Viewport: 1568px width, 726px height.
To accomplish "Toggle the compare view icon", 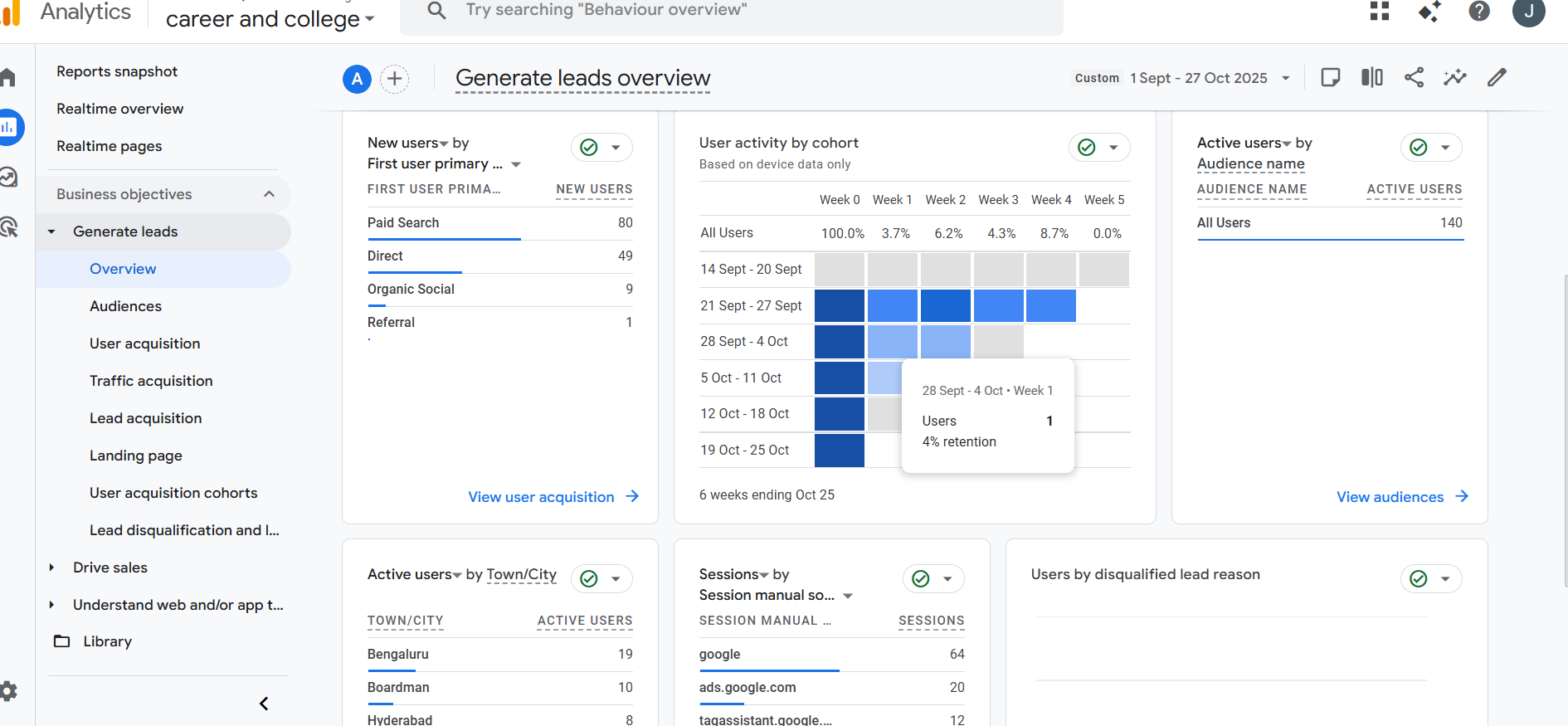I will coord(1372,78).
